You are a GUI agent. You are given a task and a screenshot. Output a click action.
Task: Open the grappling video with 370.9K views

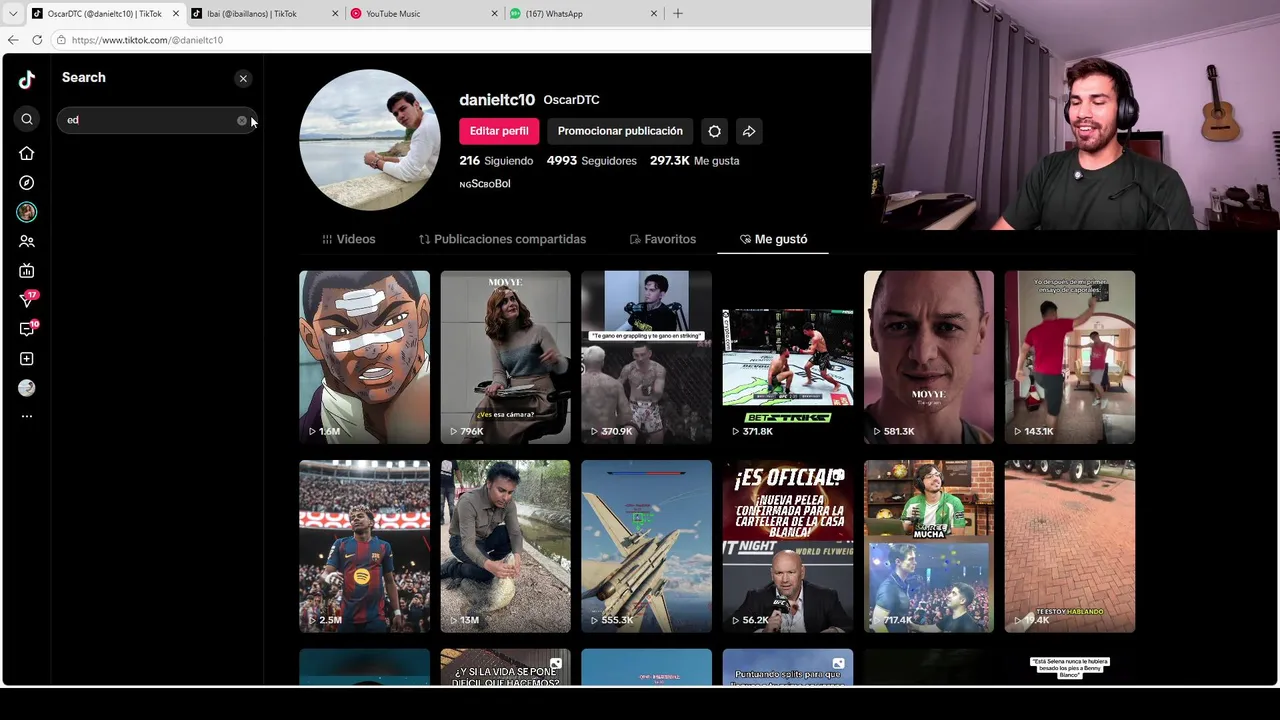pyautogui.click(x=646, y=357)
